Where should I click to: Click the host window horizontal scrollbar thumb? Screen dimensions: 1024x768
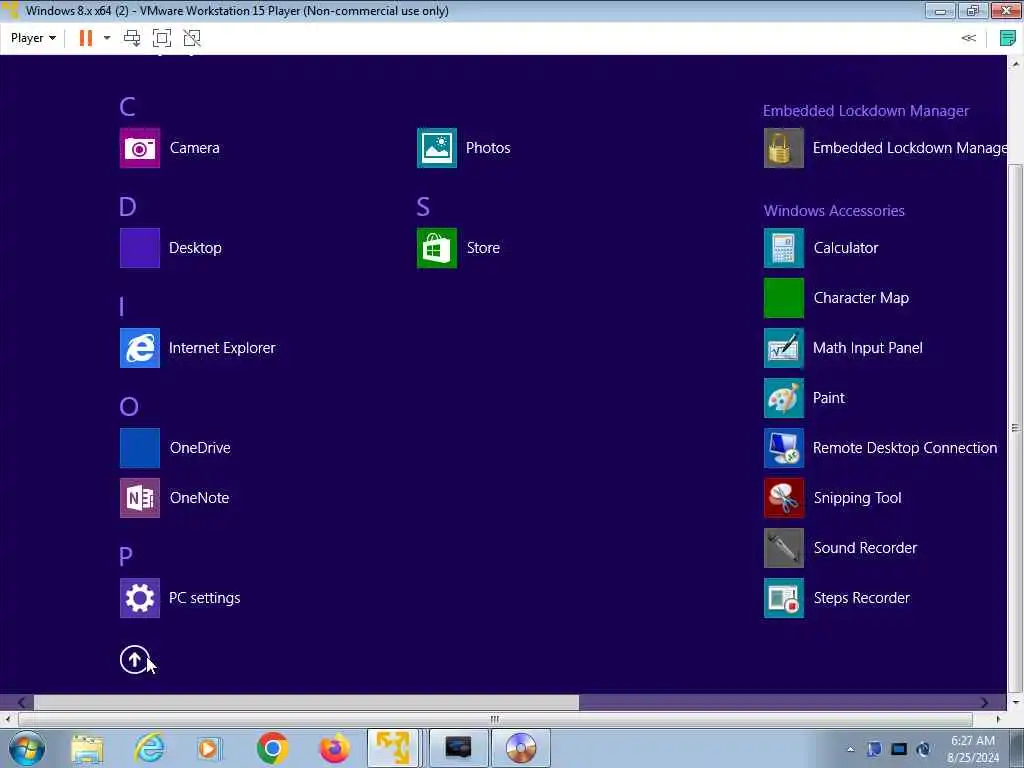click(x=495, y=720)
